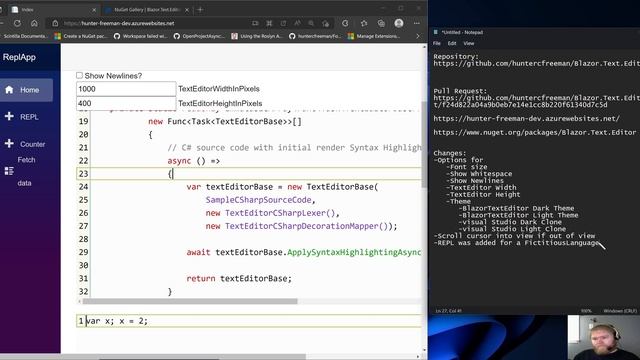The height and width of the screenshot is (360, 640).
Task: Open a new browser tab with plus
Action: [x=200, y=9]
